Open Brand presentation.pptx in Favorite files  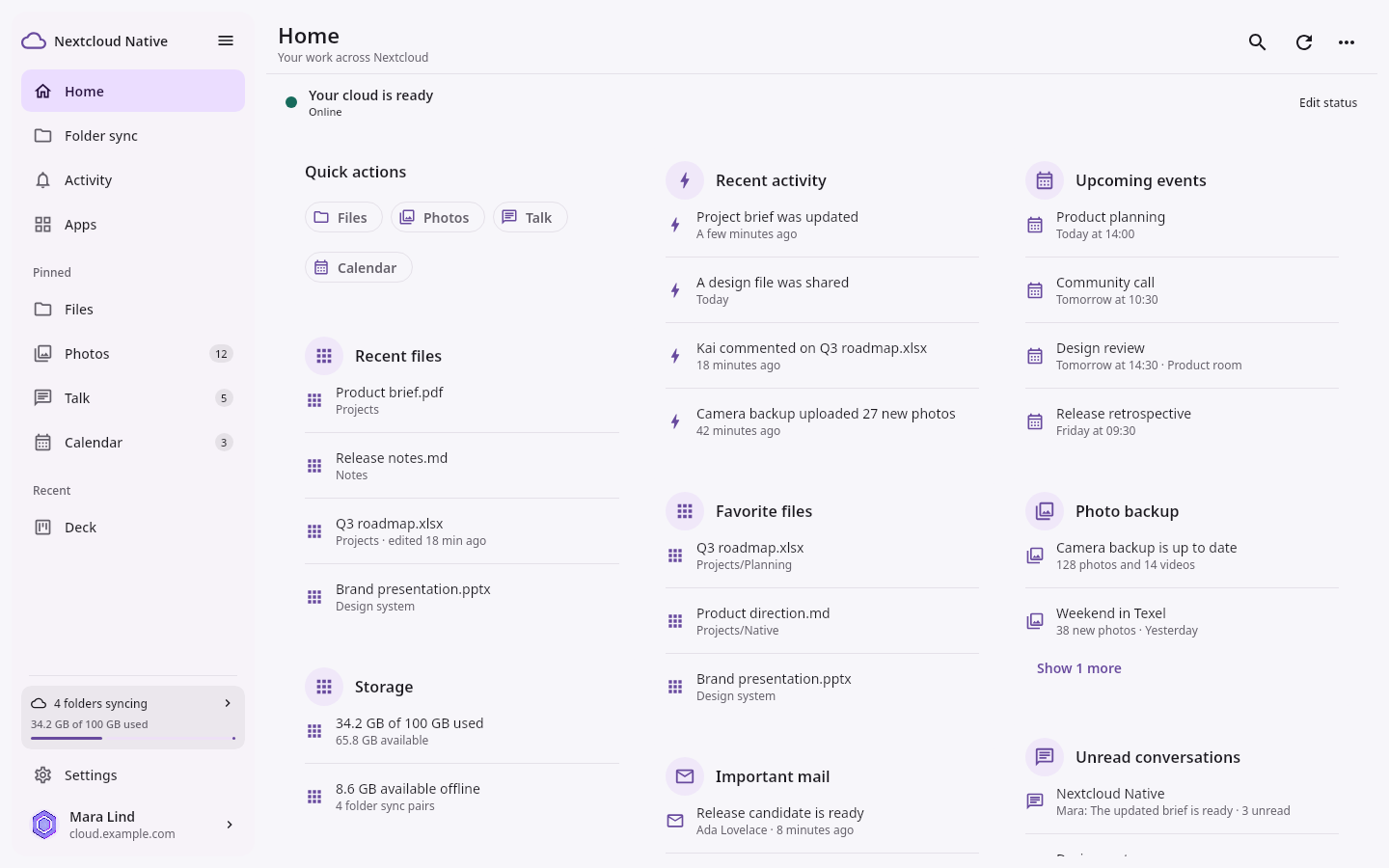click(x=822, y=687)
